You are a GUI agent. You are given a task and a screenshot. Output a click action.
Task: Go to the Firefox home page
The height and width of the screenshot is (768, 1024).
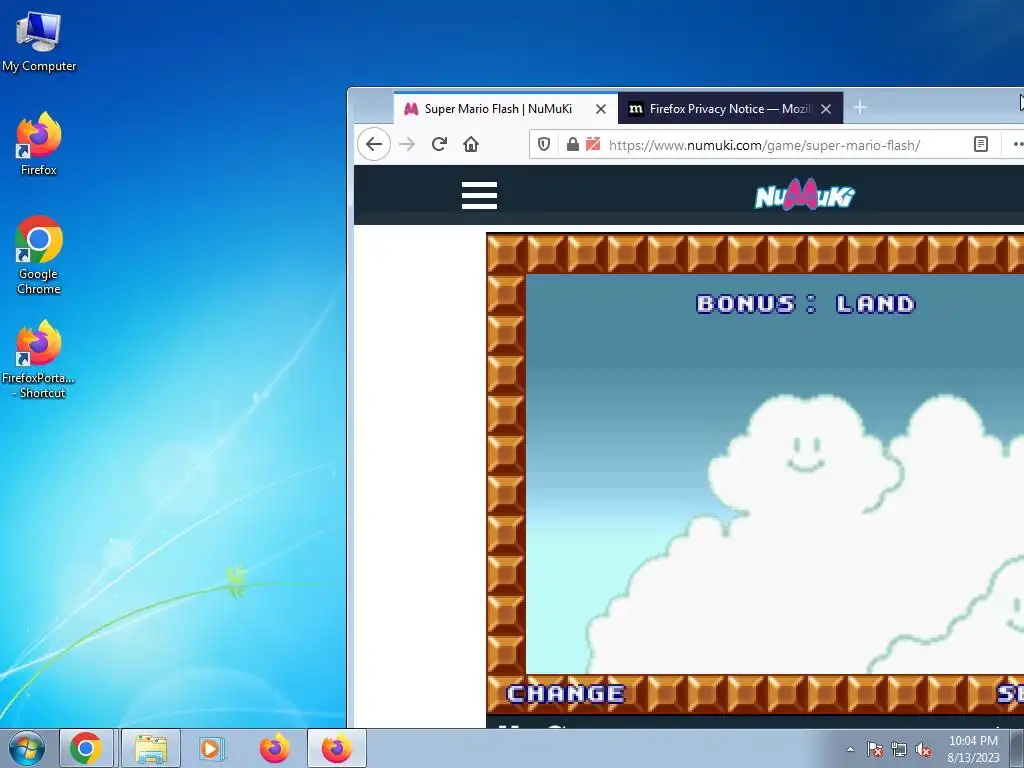[471, 144]
